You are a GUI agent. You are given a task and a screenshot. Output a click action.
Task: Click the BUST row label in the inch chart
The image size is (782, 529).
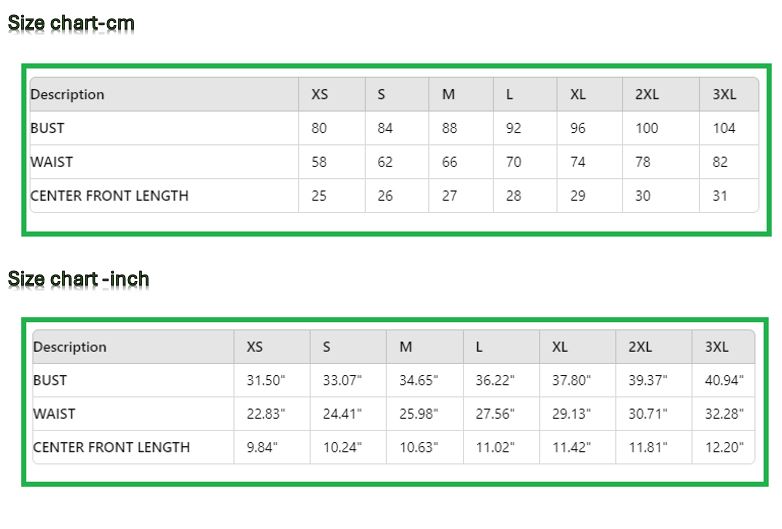coord(50,381)
